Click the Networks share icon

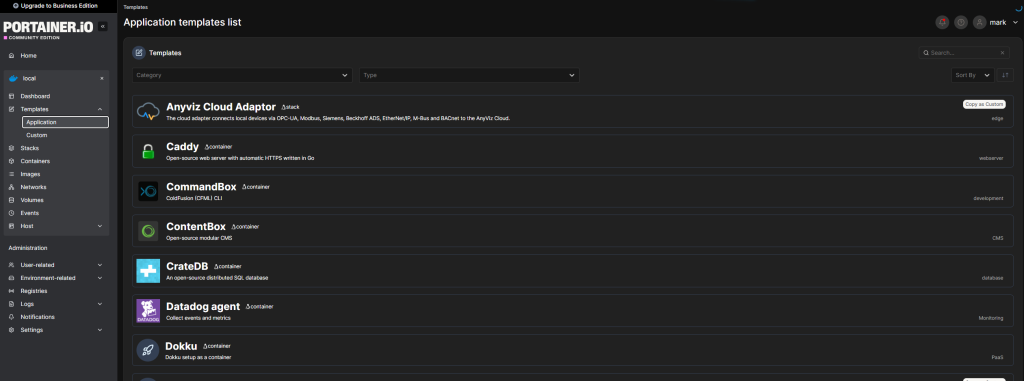pyautogui.click(x=11, y=187)
